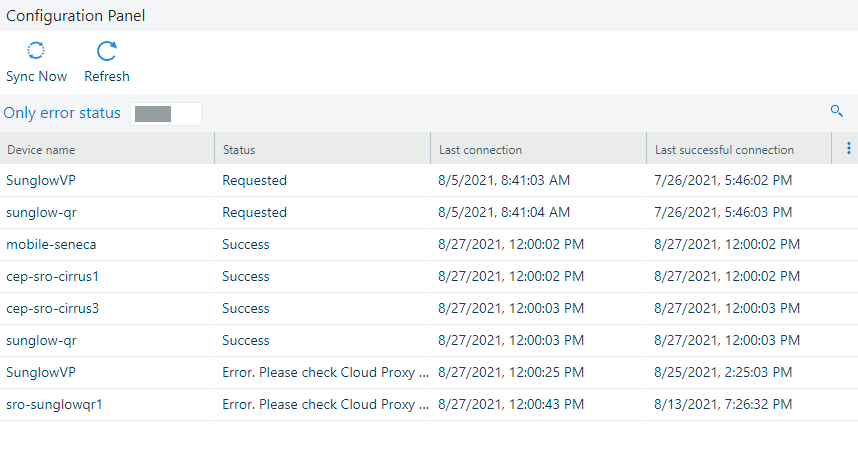Click the Sync Now label
The width and height of the screenshot is (858, 468).
point(36,76)
